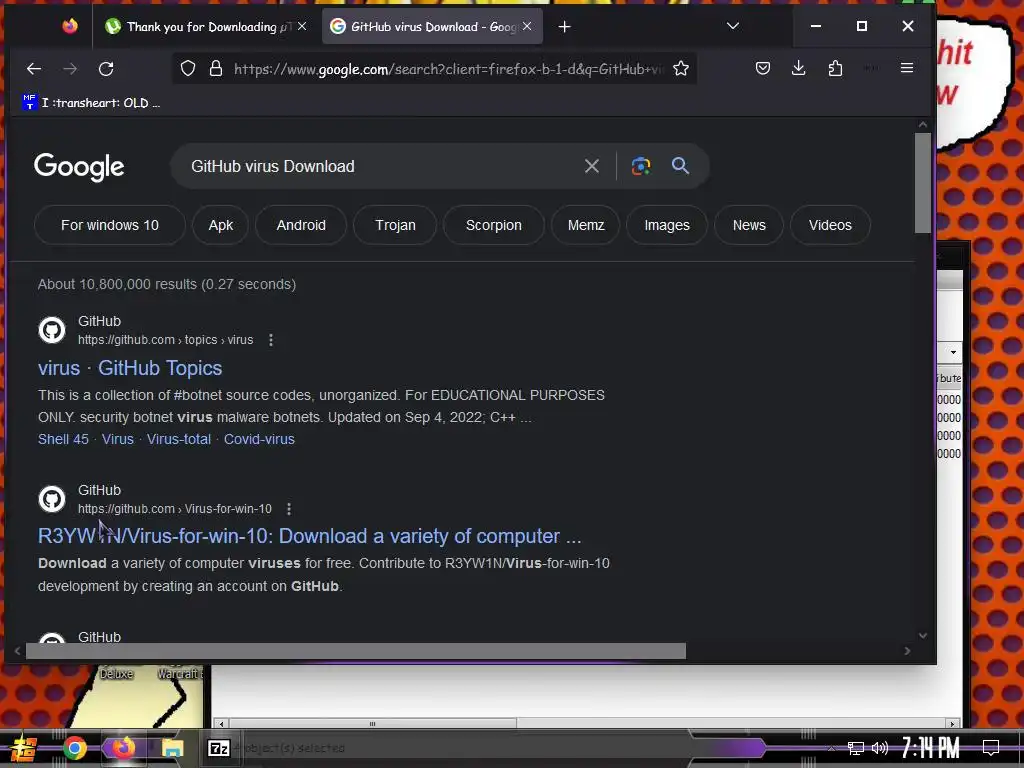The image size is (1024, 768).
Task: Open Firefox downloads panel
Action: [799, 68]
